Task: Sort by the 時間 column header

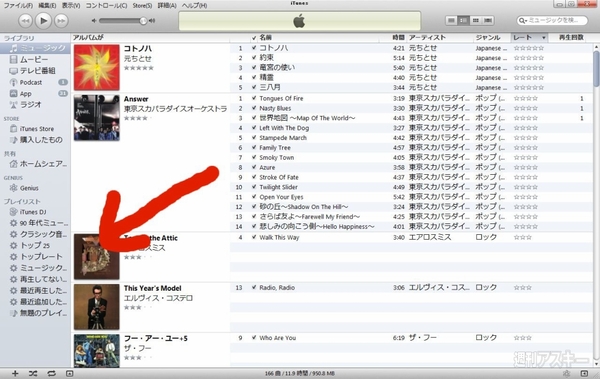Action: pos(398,38)
